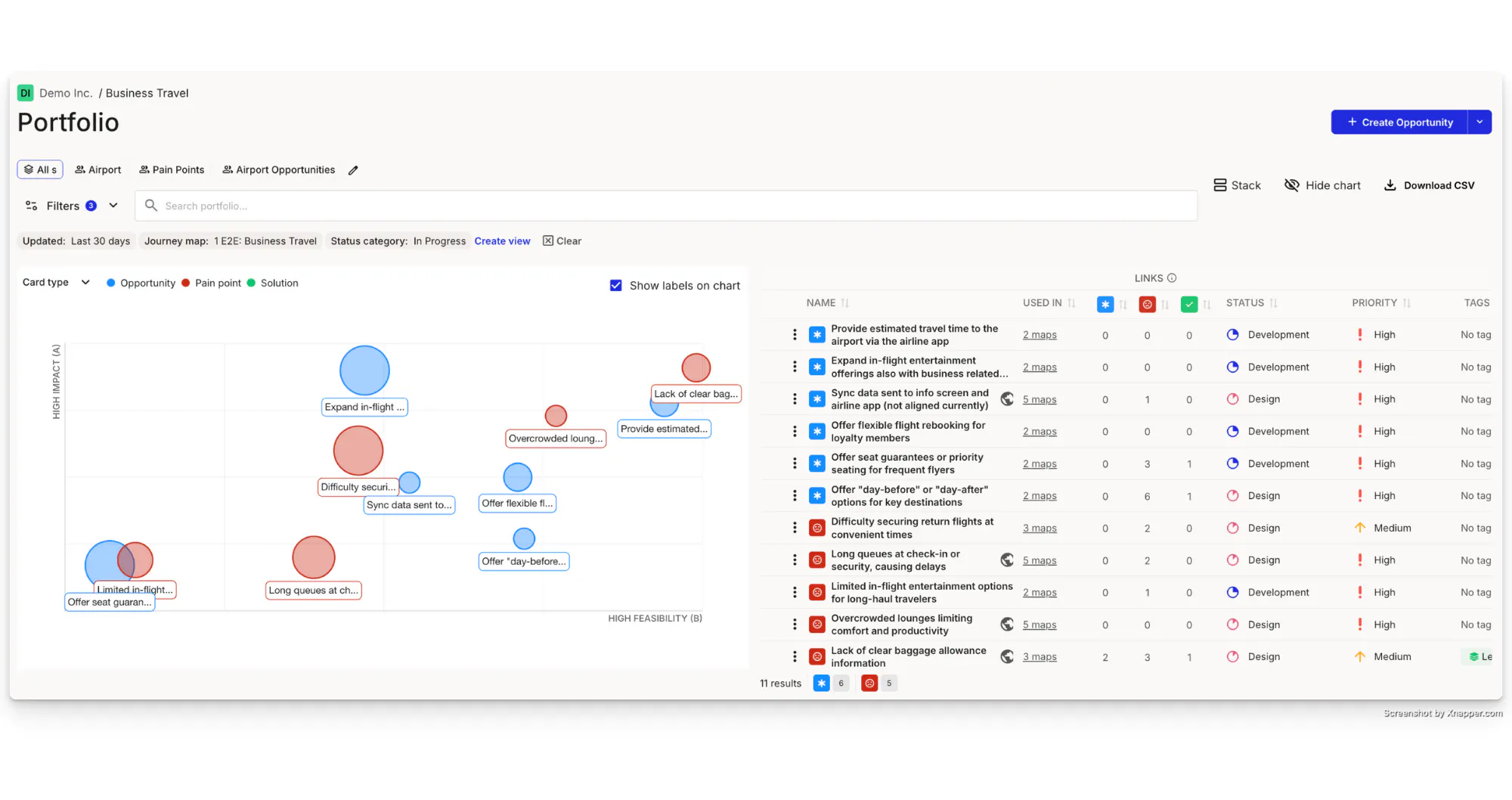Image resolution: width=1512 pixels, height=800 pixels.
Task: Open Card type dropdown
Action: pos(56,282)
